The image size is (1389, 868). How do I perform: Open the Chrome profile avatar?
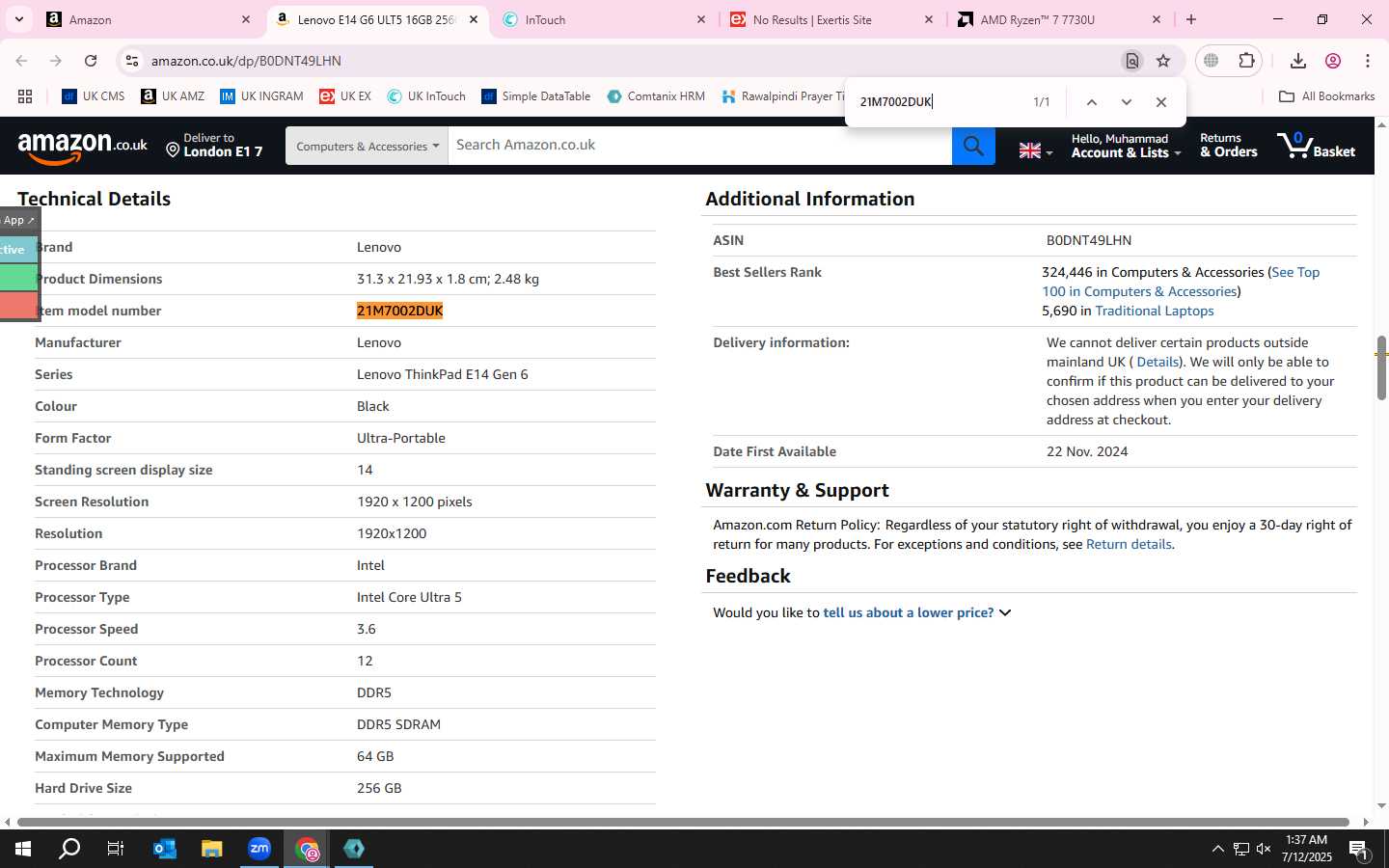pos(1333,61)
